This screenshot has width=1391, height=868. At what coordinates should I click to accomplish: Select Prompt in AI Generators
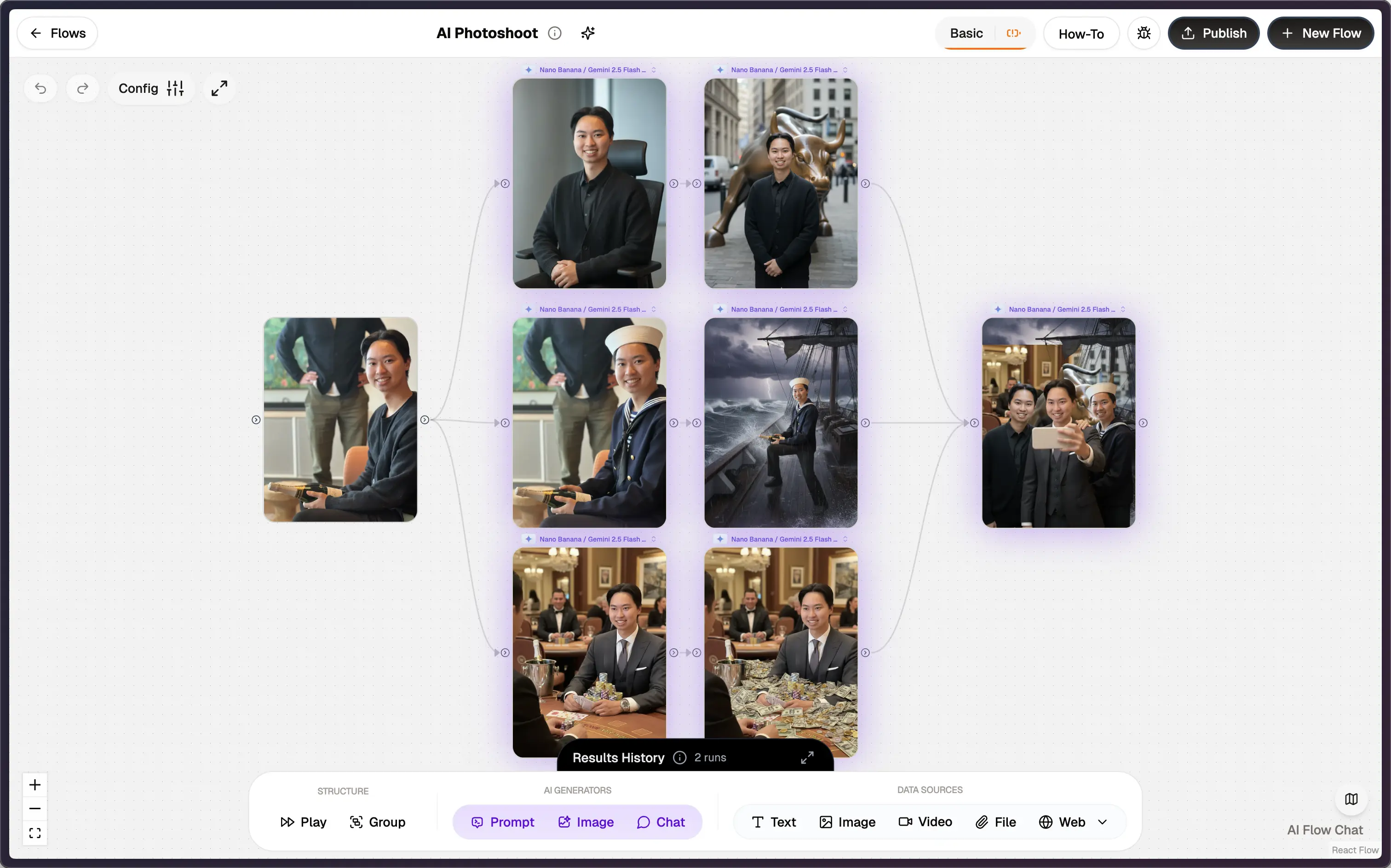coord(502,822)
